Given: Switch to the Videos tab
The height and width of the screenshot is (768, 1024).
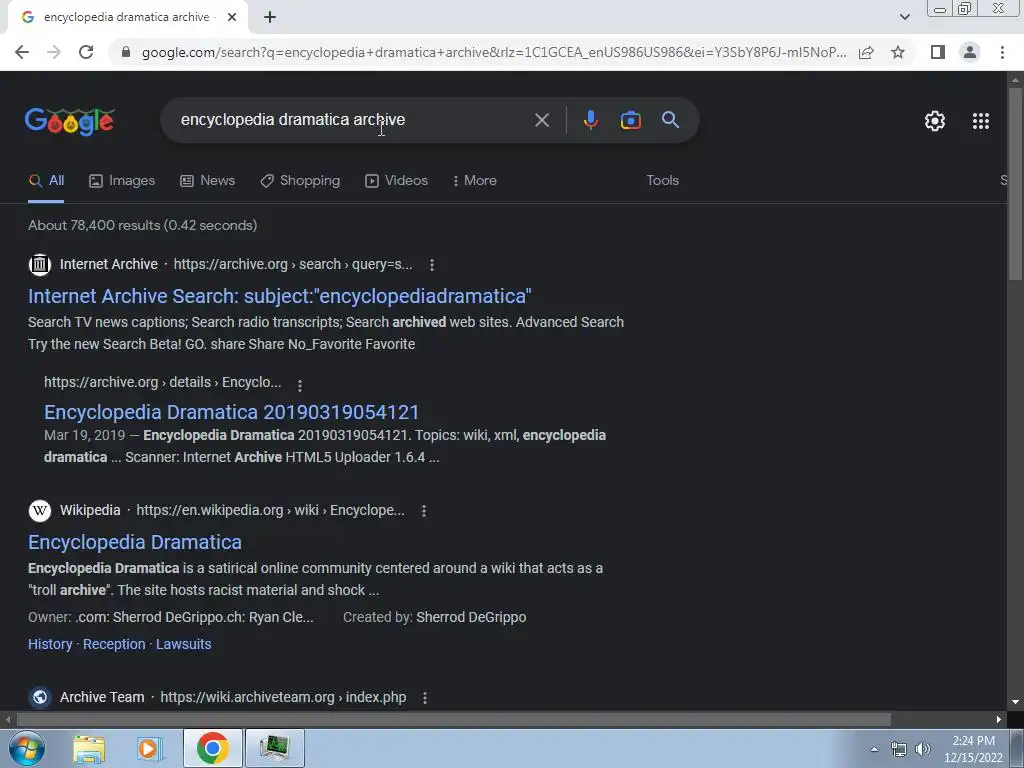Looking at the screenshot, I should pos(396,181).
